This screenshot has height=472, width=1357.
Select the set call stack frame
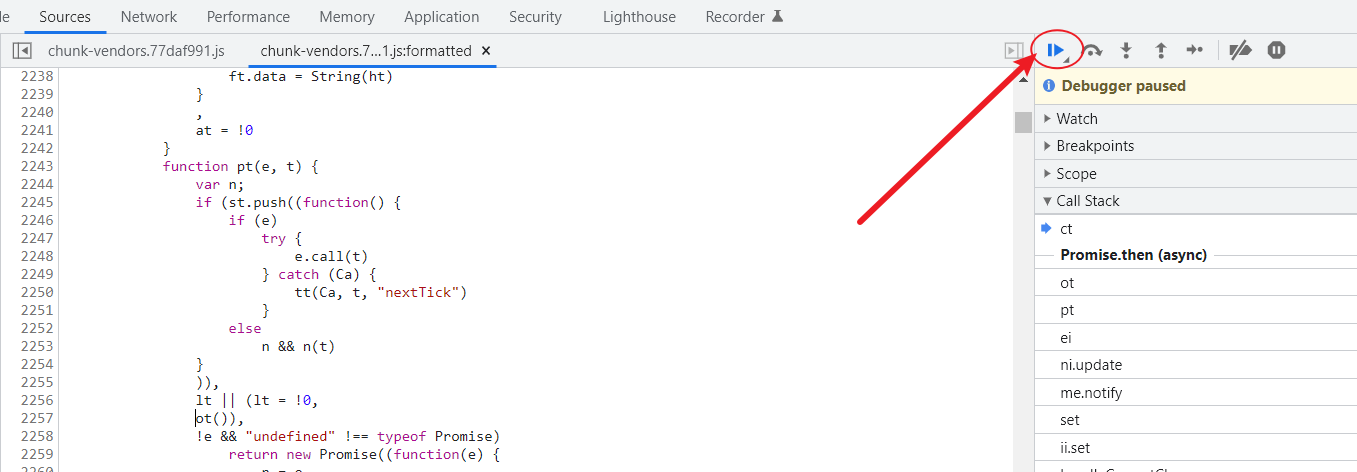(1196, 420)
